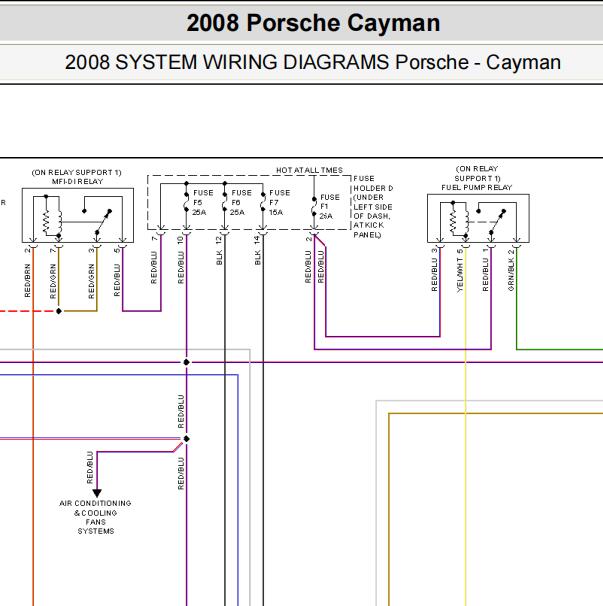The height and width of the screenshot is (606, 603).
Task: Select the "AIR CONDITIONING & COOLING FANS SYSTEMS" text
Action: [x=95, y=517]
